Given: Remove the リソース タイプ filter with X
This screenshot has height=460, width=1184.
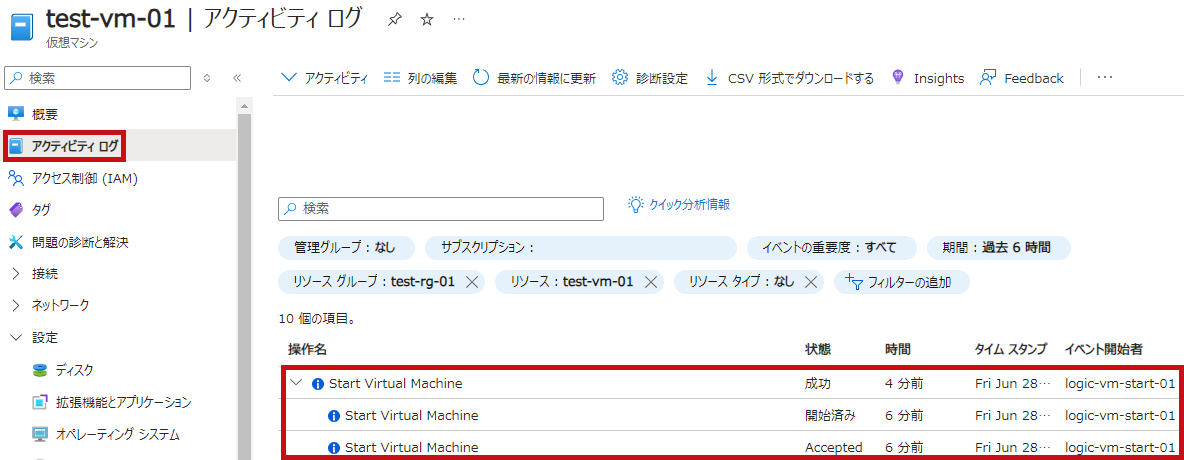Looking at the screenshot, I should pos(811,282).
